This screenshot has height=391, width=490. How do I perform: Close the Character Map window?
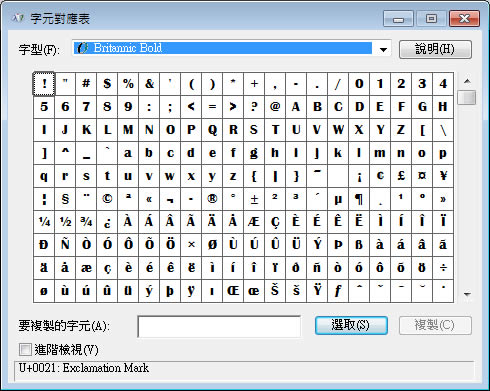click(464, 18)
